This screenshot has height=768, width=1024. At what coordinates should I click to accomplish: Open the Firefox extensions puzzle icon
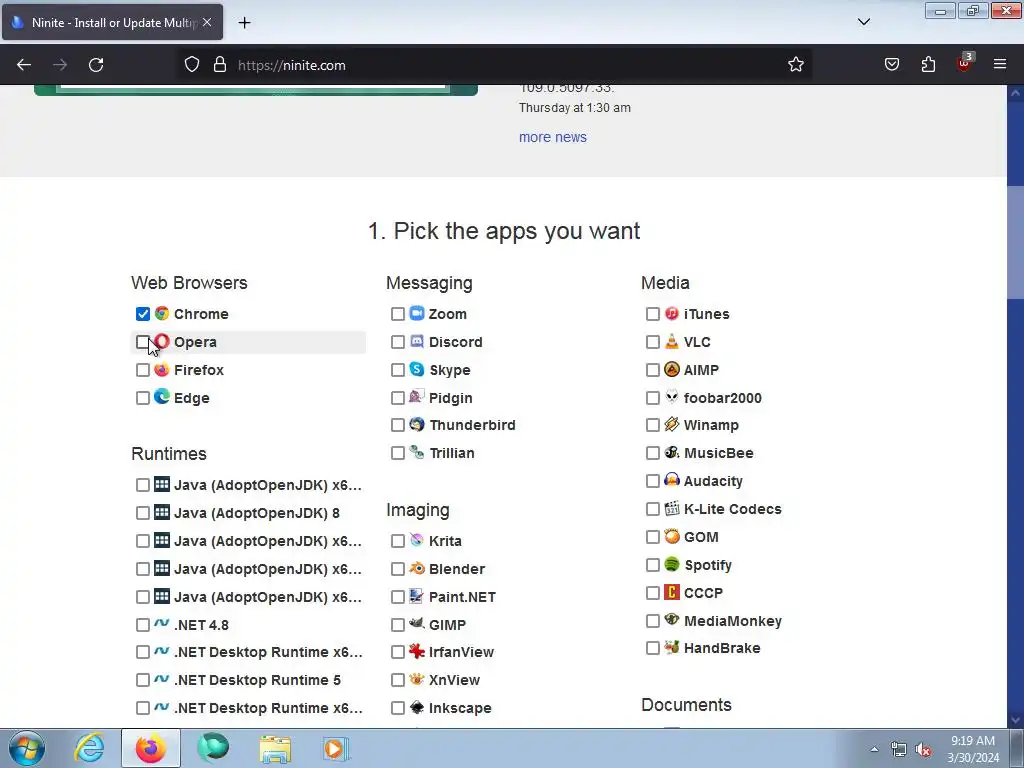928,65
